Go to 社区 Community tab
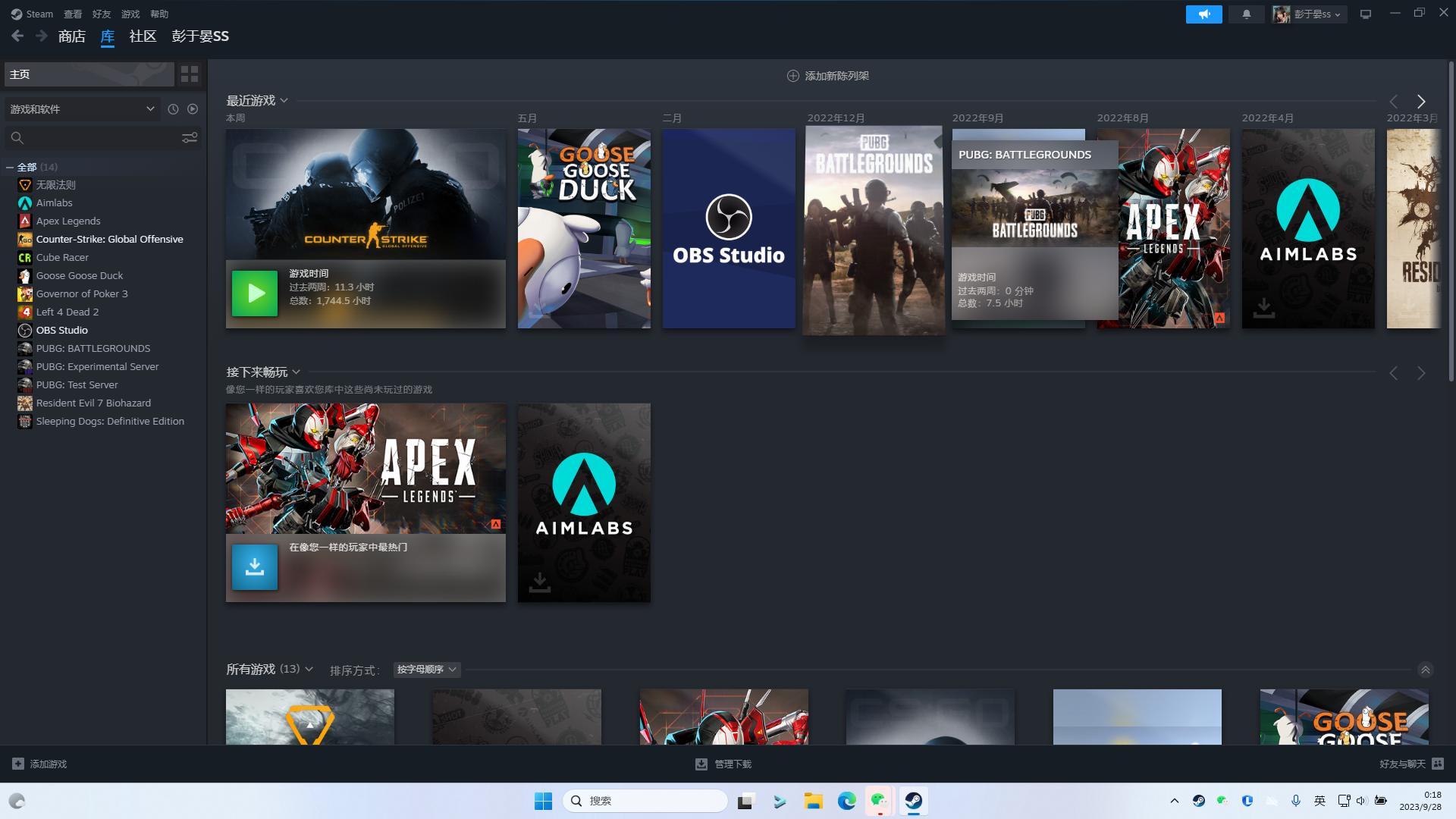 click(143, 36)
